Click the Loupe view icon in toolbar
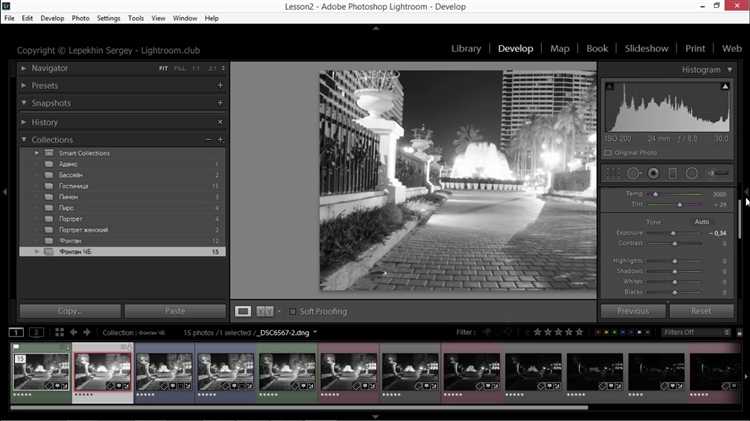The height and width of the screenshot is (421, 750). point(242,311)
